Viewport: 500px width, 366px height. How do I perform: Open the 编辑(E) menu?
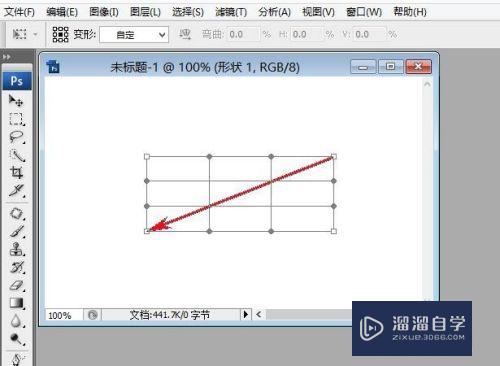click(x=62, y=12)
